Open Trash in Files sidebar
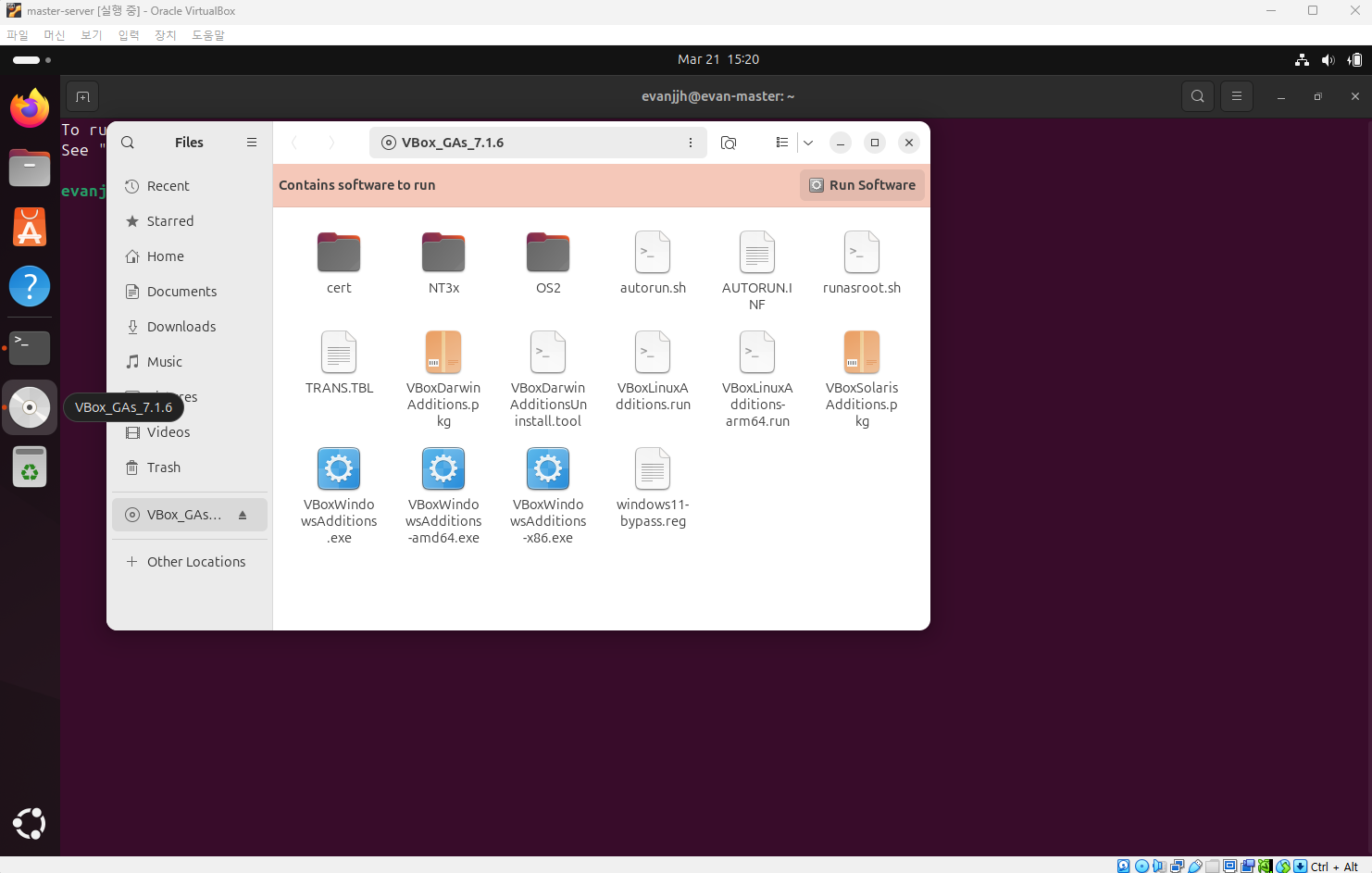Viewport: 1372px width, 873px height. (x=190, y=468)
